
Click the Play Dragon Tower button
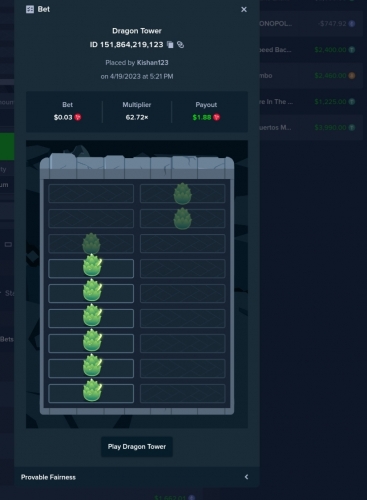(x=137, y=447)
